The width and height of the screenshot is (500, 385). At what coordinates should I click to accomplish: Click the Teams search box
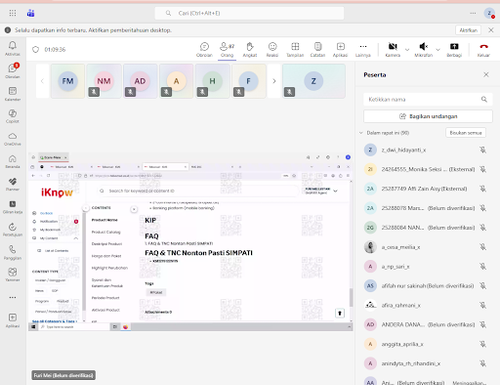point(249,13)
